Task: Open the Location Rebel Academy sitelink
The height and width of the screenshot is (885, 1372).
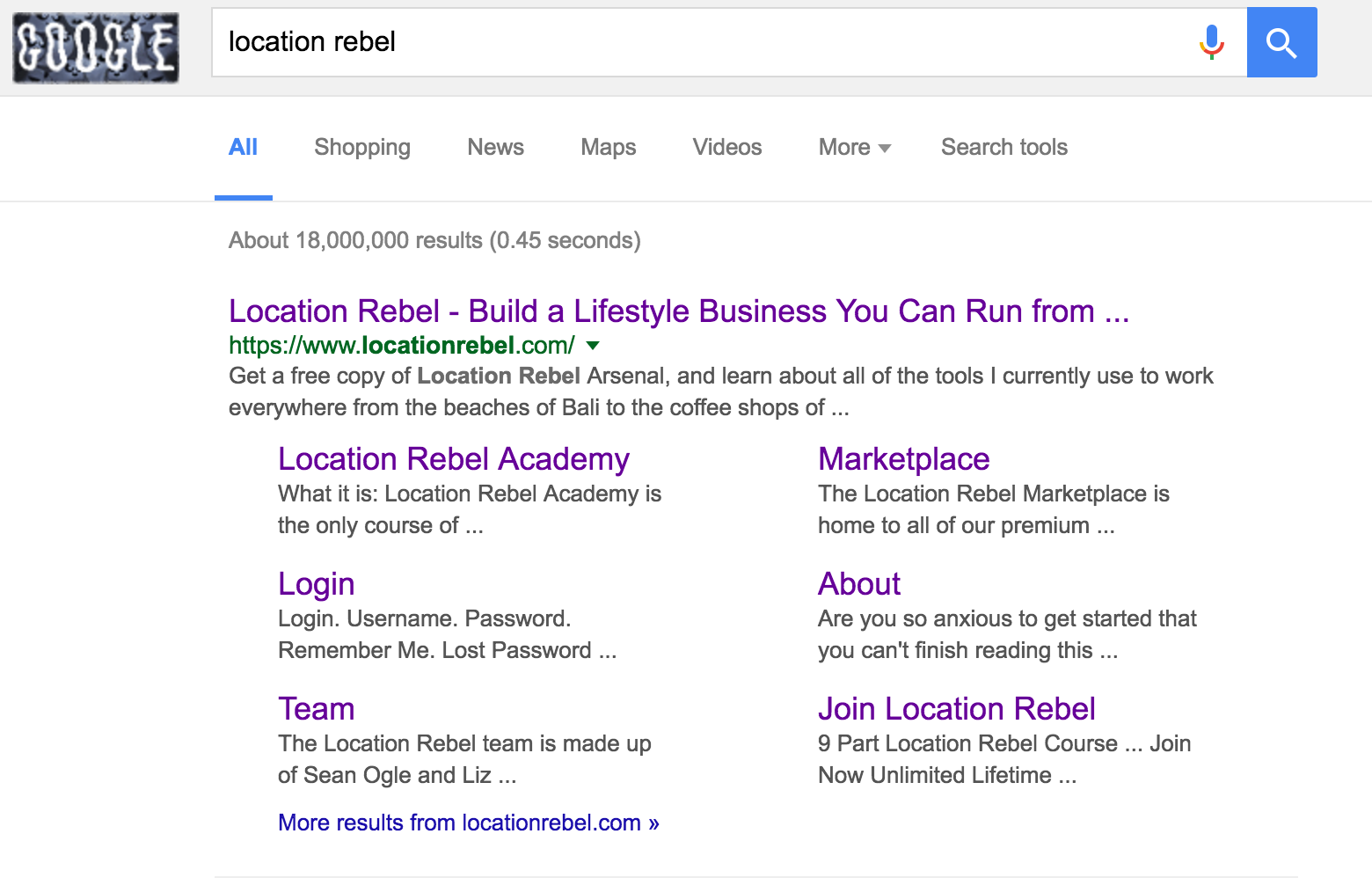Action: tap(454, 459)
